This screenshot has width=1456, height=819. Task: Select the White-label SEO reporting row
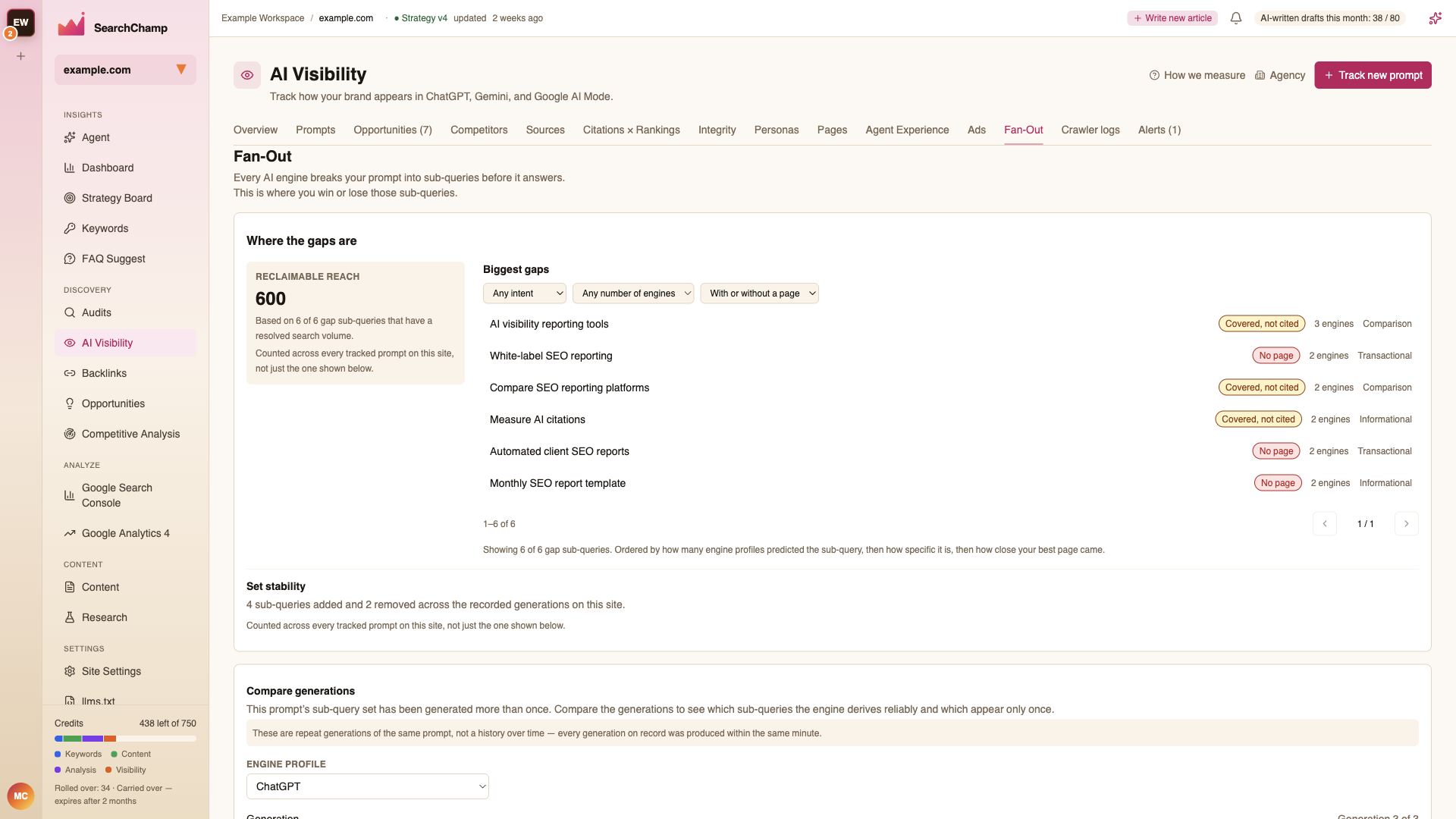click(950, 356)
